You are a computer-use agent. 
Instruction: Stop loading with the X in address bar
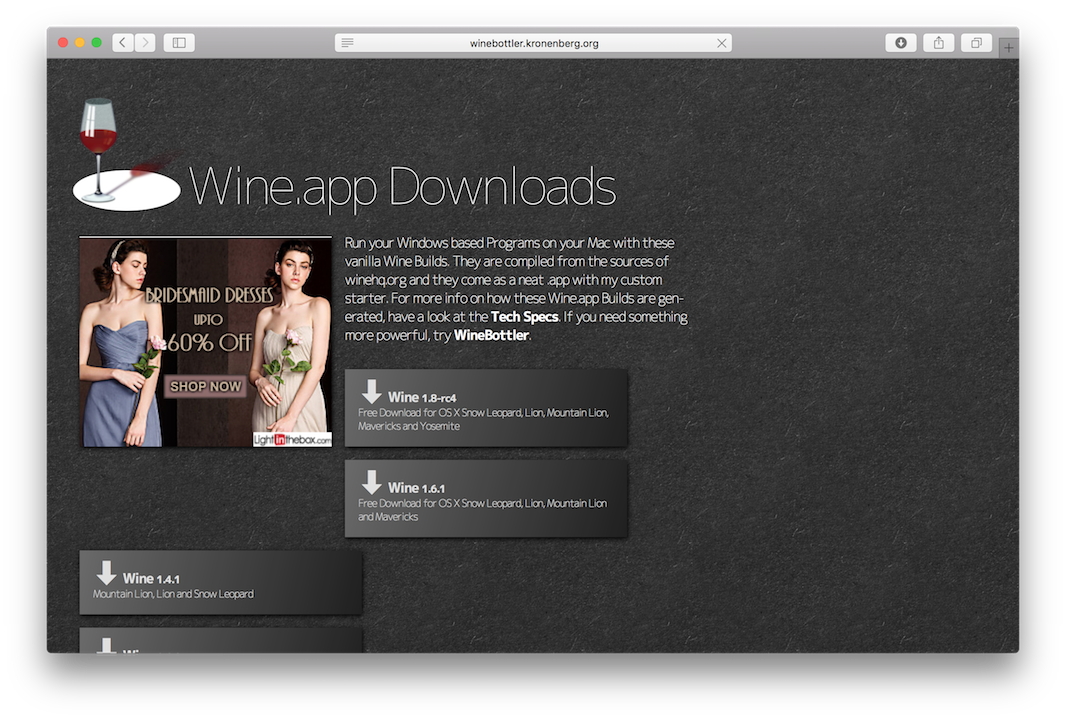(x=721, y=43)
